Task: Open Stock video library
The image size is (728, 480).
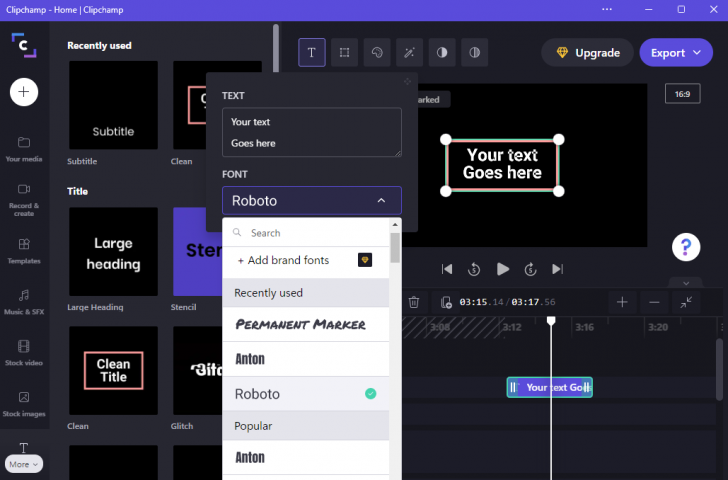Action: [x=24, y=353]
